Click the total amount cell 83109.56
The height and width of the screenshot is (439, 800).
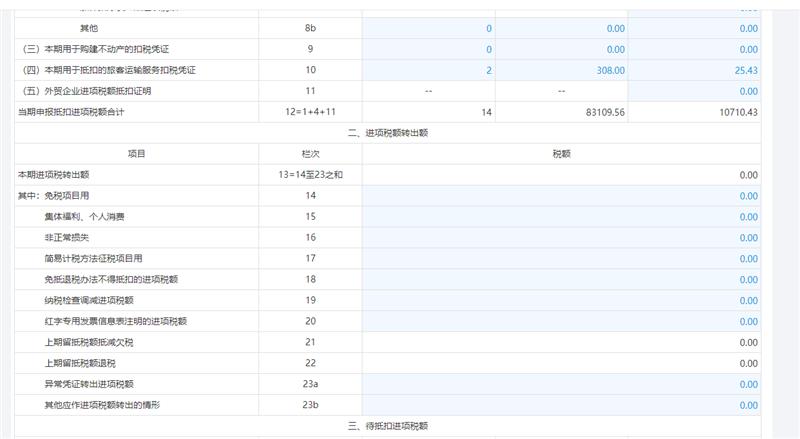pos(562,112)
